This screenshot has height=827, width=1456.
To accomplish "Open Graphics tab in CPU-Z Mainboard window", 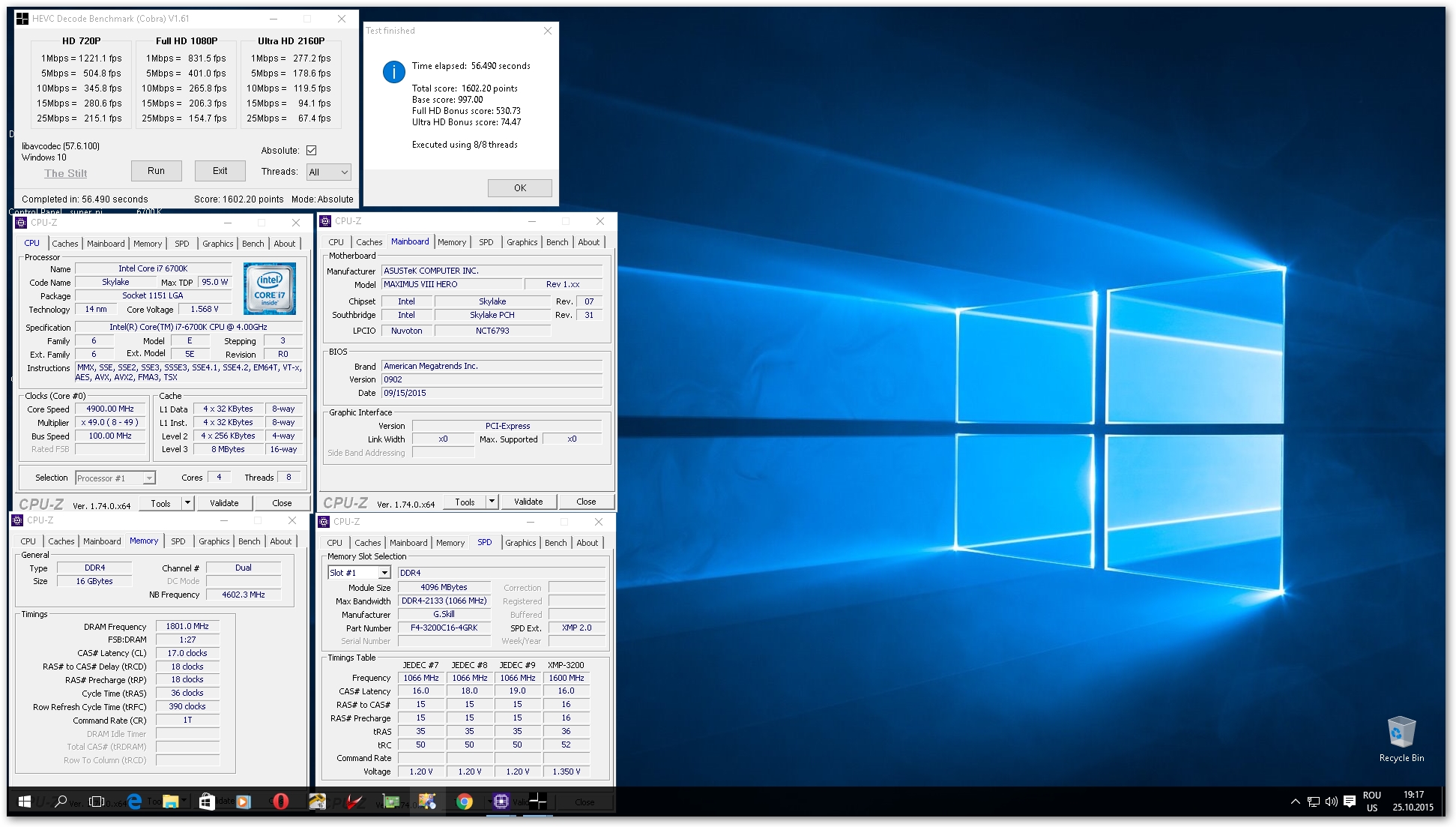I will (x=522, y=242).
